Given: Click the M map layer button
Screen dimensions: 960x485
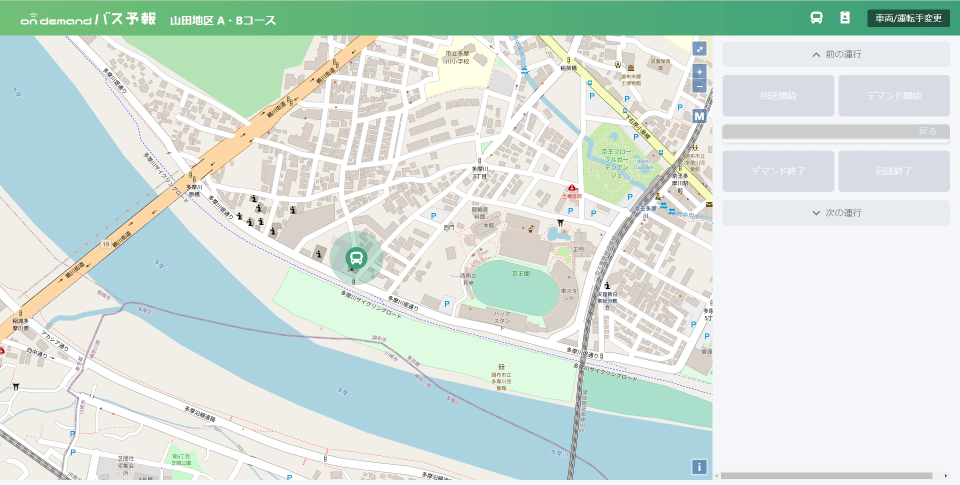Looking at the screenshot, I should 700,116.
